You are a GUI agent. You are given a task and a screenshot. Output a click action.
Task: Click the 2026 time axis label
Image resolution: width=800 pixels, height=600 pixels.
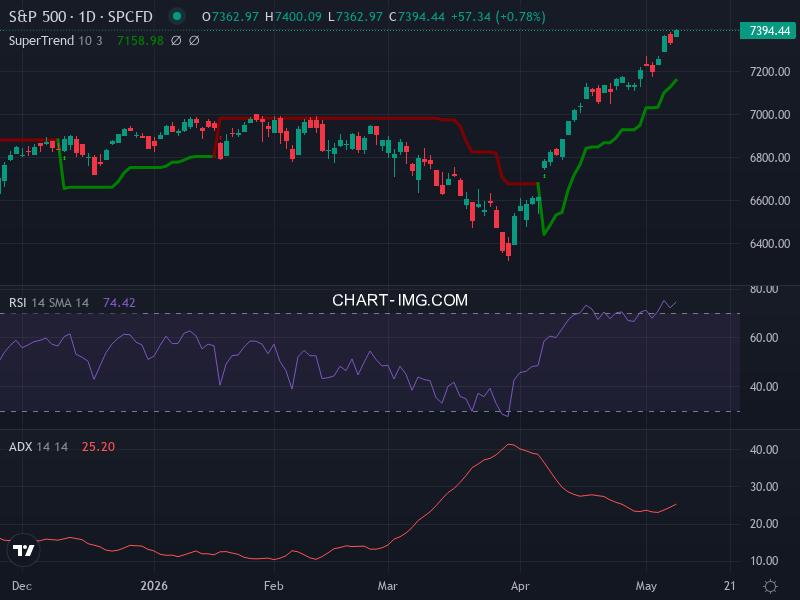(154, 586)
